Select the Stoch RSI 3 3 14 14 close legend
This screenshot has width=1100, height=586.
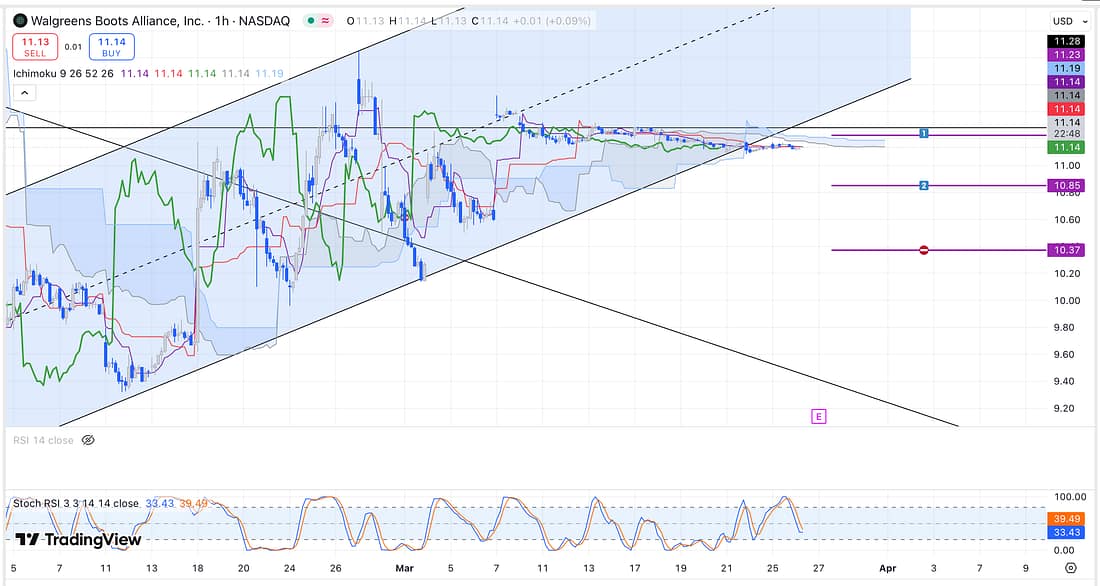click(x=76, y=503)
